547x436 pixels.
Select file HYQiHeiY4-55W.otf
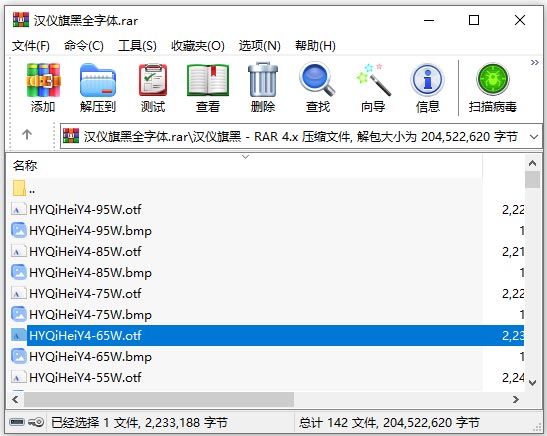pos(85,377)
